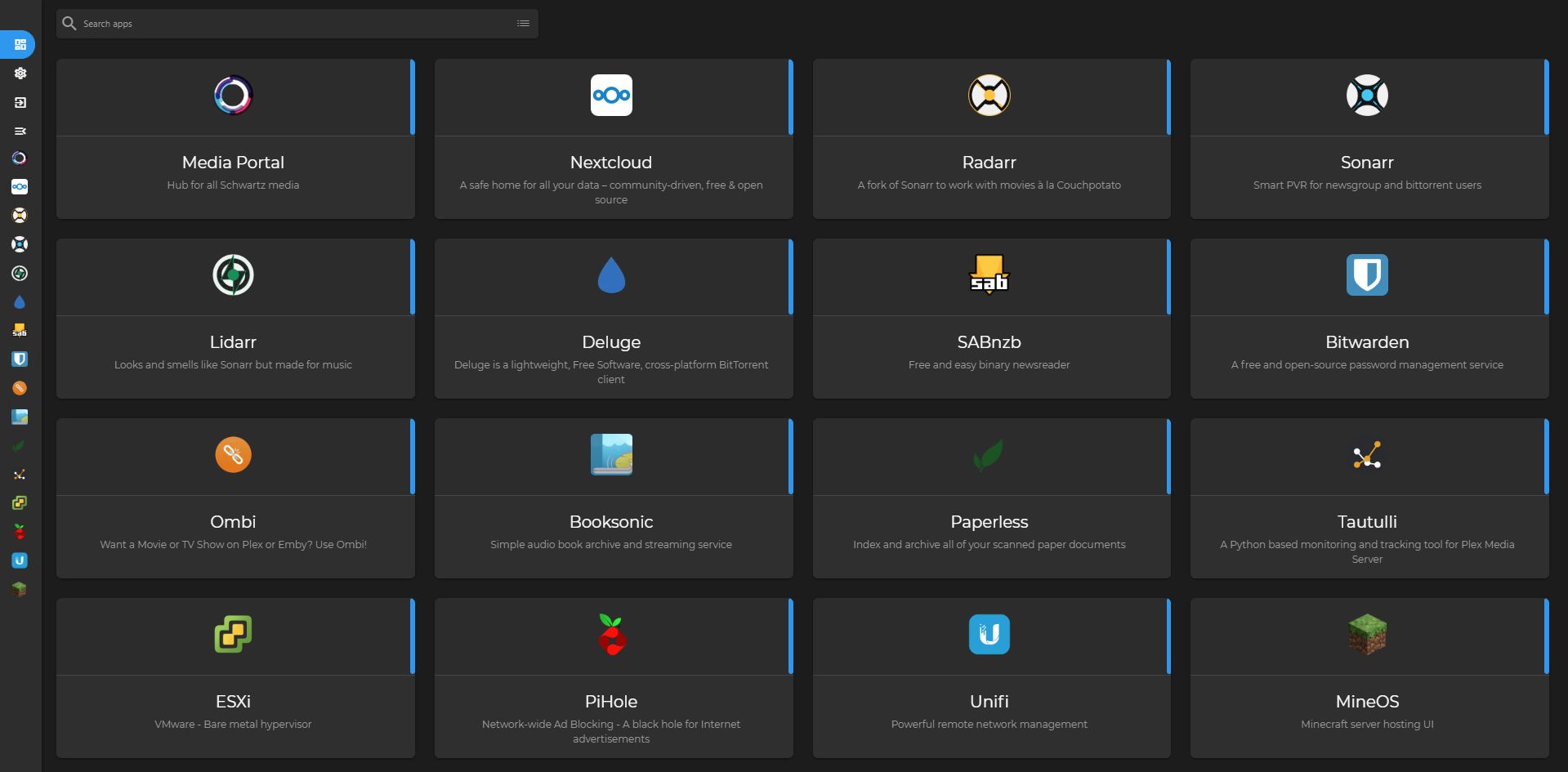Open the Media Portal tile
The image size is (1568, 772).
click(x=235, y=139)
